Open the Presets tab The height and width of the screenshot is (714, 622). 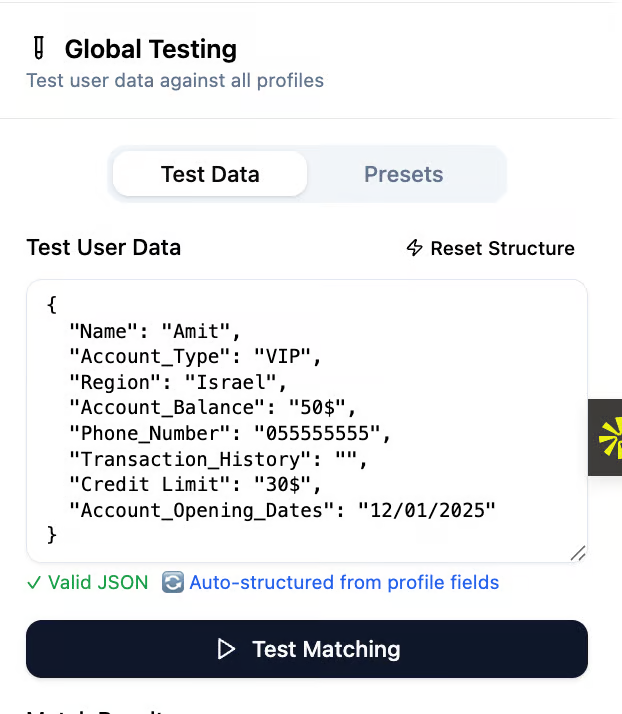click(403, 174)
